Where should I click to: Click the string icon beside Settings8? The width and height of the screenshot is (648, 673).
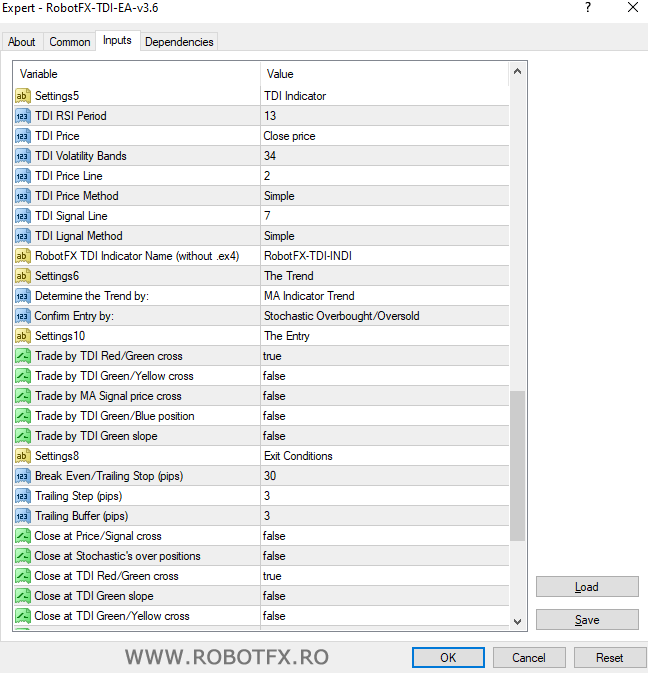pos(23,456)
